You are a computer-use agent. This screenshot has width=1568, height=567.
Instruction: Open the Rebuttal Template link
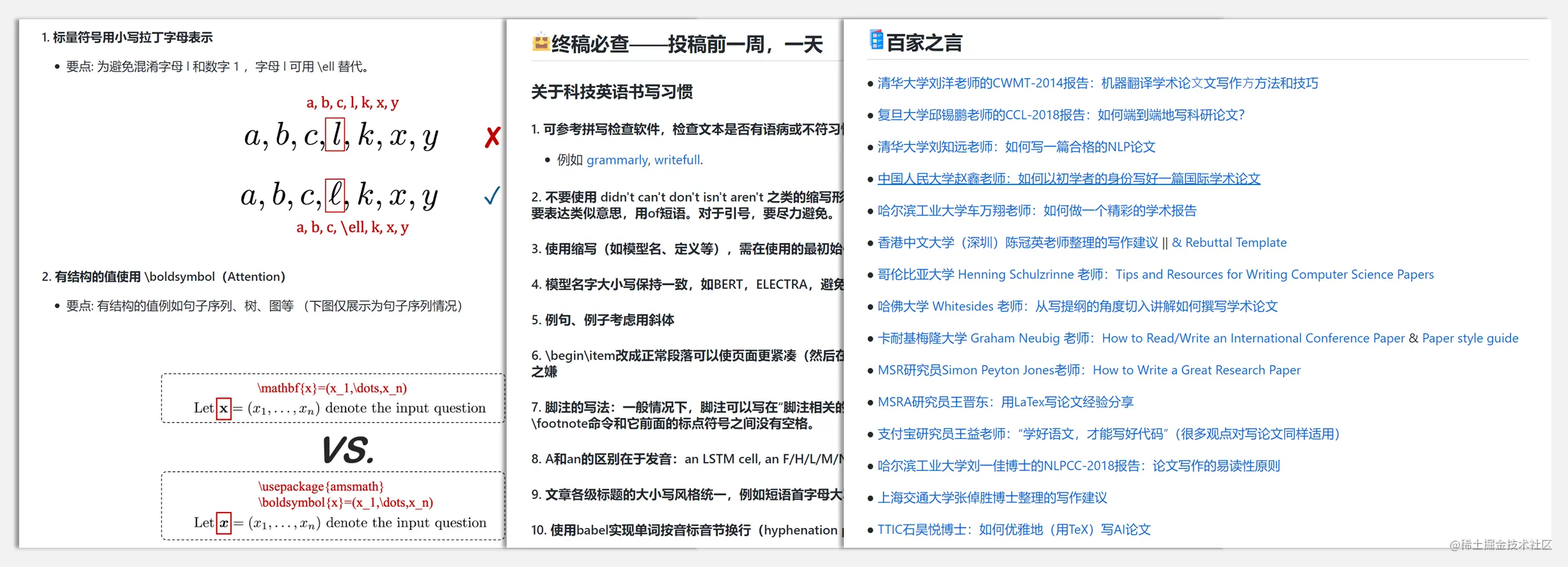pos(1229,243)
